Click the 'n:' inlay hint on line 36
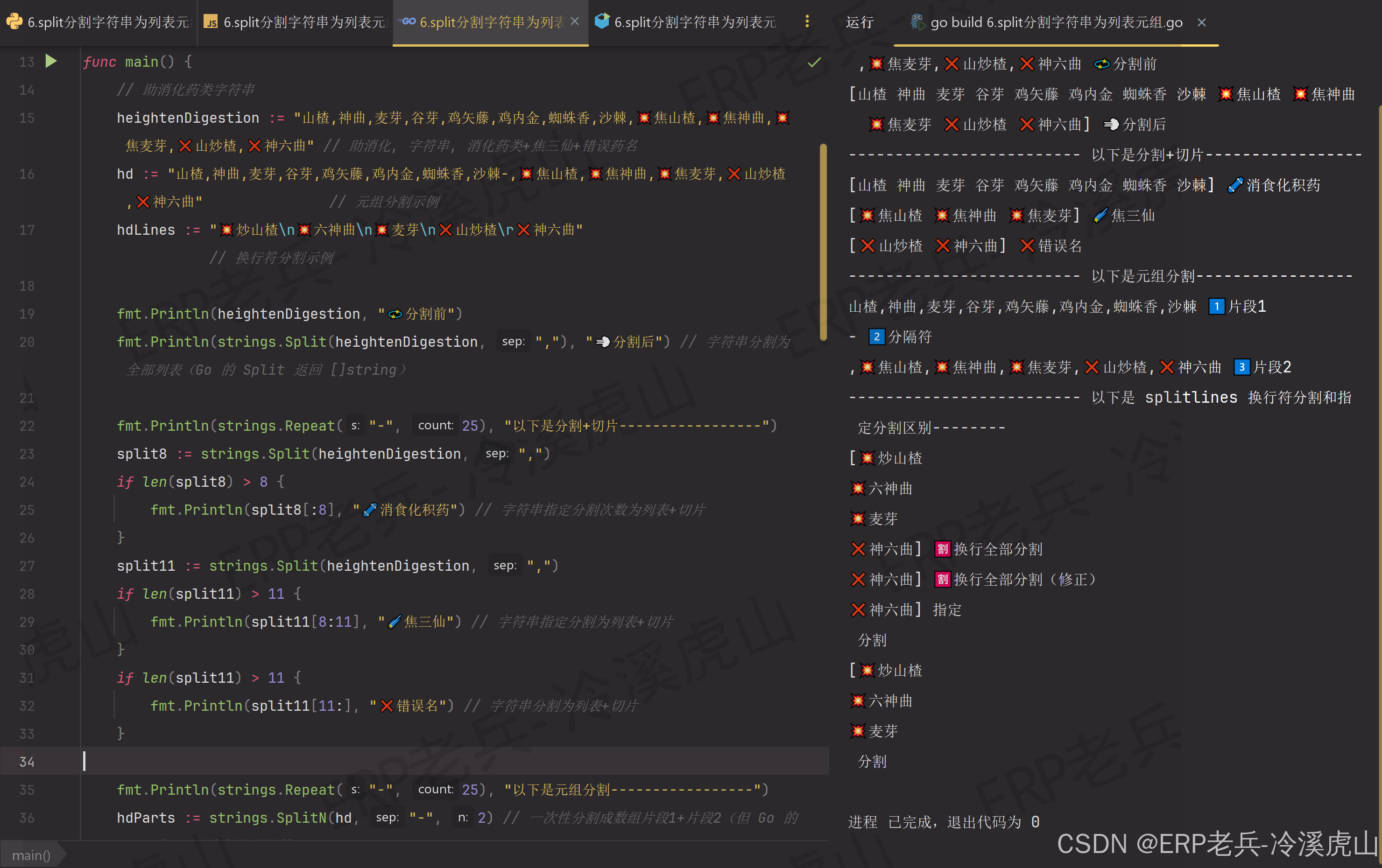Image resolution: width=1382 pixels, height=868 pixels. [x=463, y=817]
